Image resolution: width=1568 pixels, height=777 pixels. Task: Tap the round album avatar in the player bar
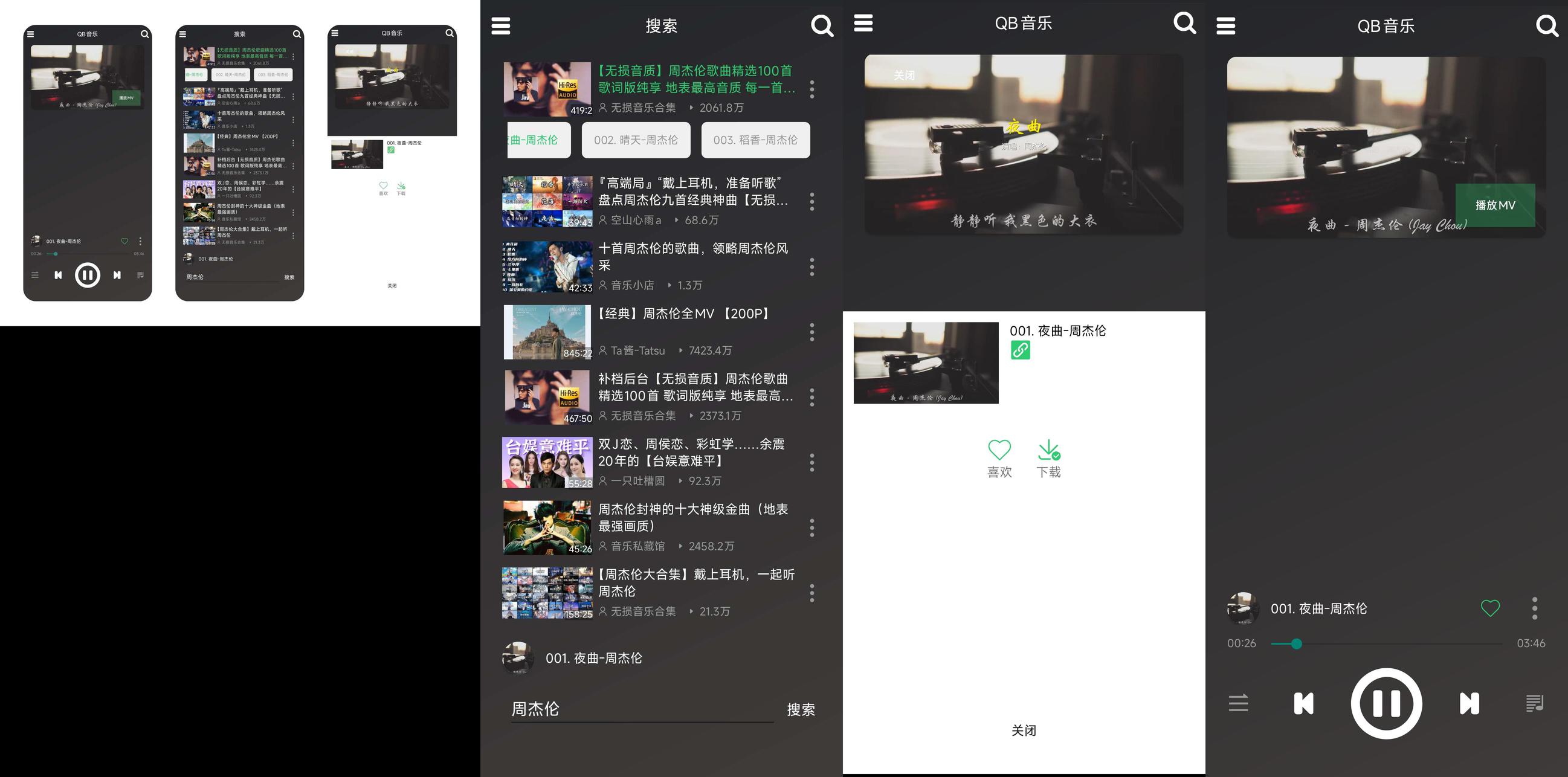pyautogui.click(x=1242, y=608)
